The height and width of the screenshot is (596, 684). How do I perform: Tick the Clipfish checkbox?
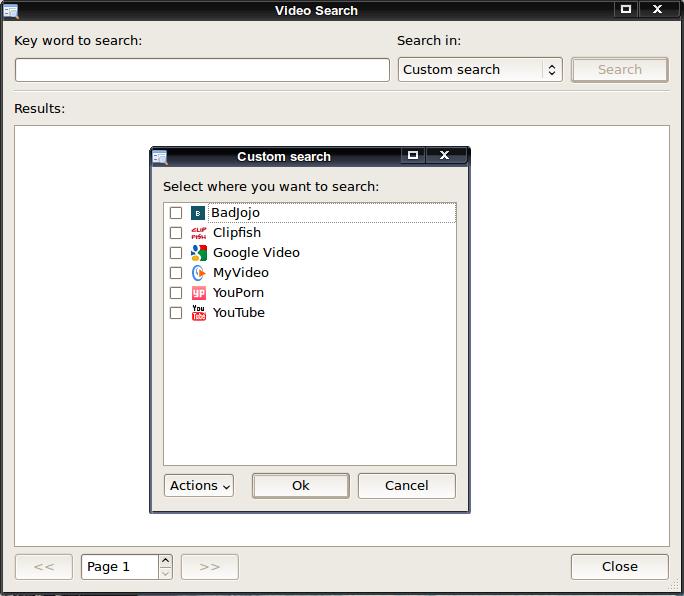(x=176, y=233)
